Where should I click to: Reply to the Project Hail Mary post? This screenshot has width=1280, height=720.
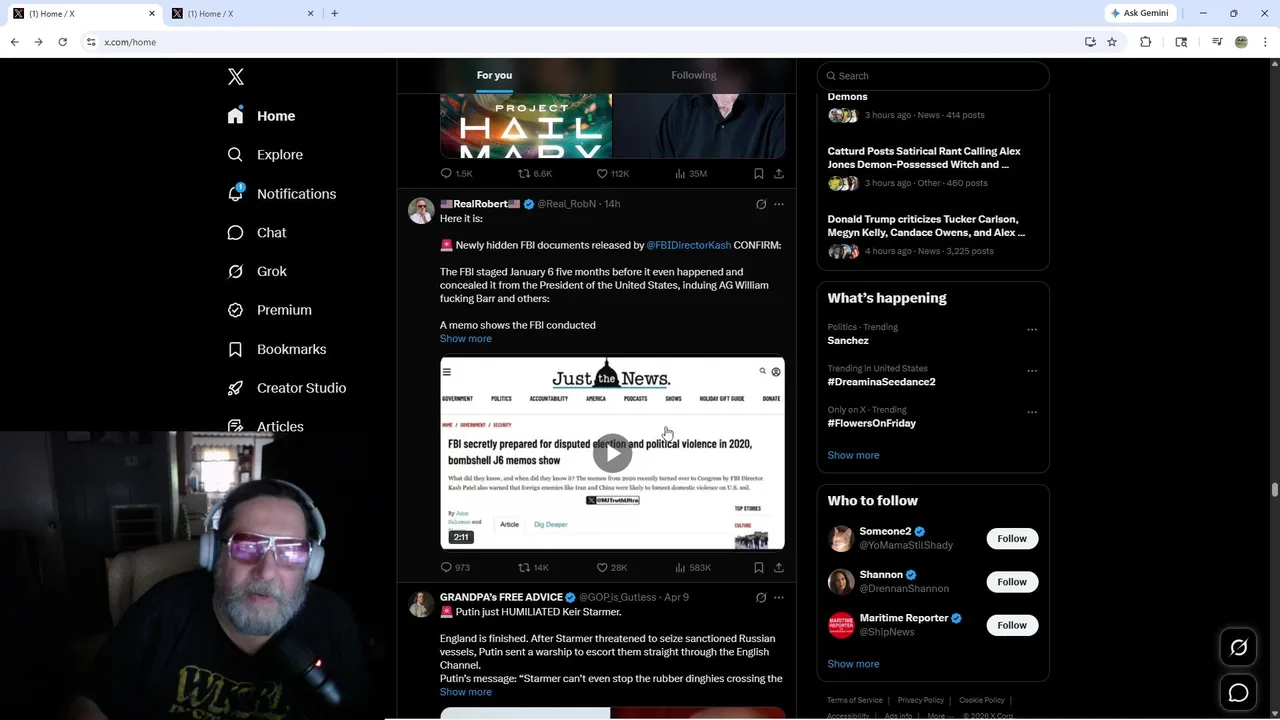[x=457, y=173]
